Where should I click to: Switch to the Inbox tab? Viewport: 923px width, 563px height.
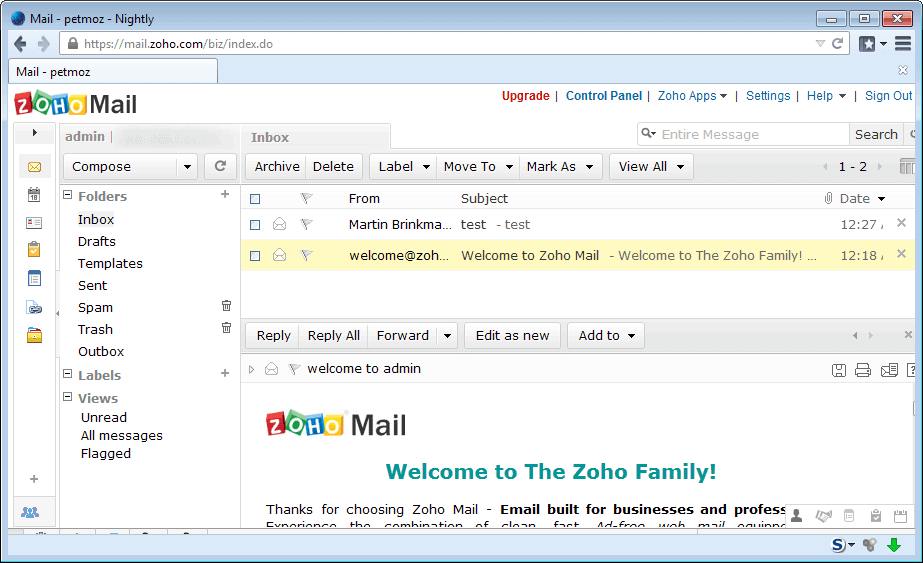pyautogui.click(x=315, y=137)
